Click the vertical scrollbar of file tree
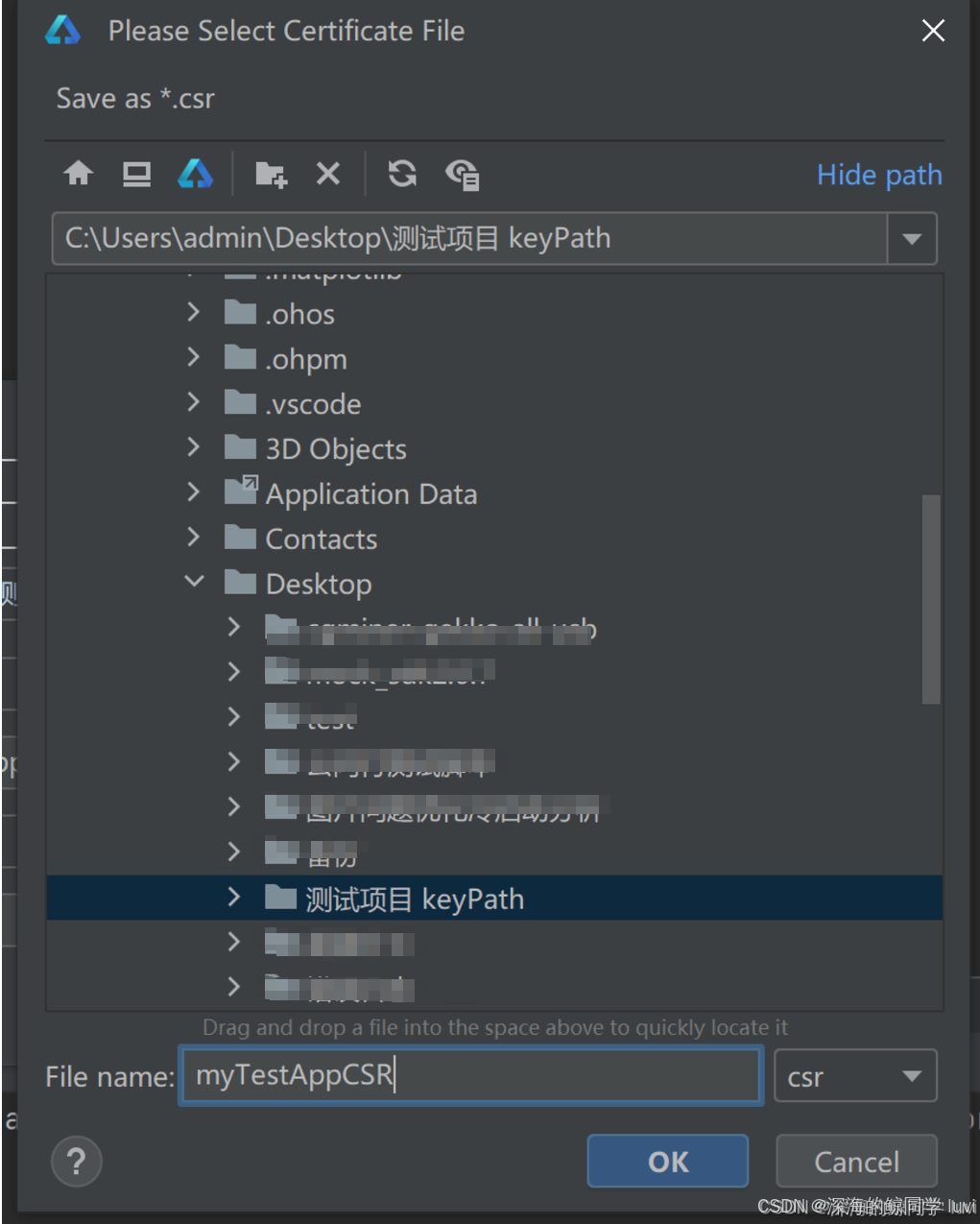Image resolution: width=980 pixels, height=1224 pixels. [930, 599]
